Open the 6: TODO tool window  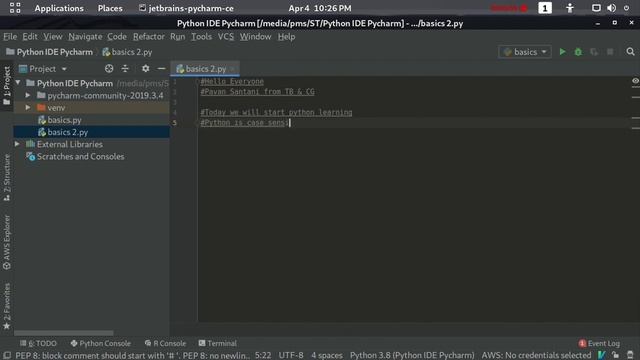(38, 343)
